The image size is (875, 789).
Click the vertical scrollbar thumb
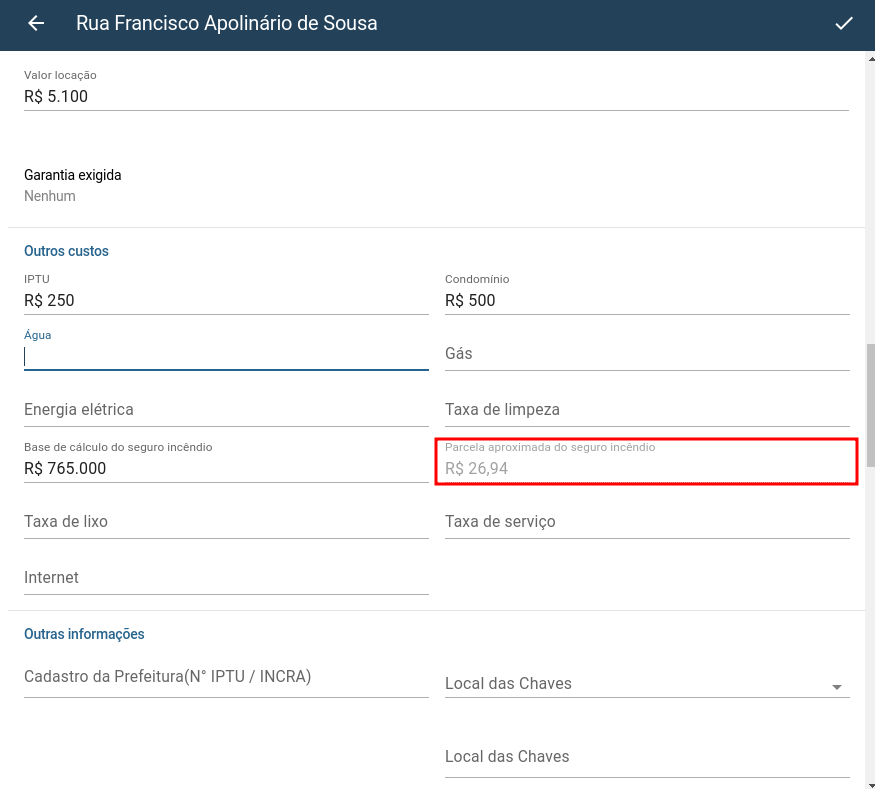(871, 406)
